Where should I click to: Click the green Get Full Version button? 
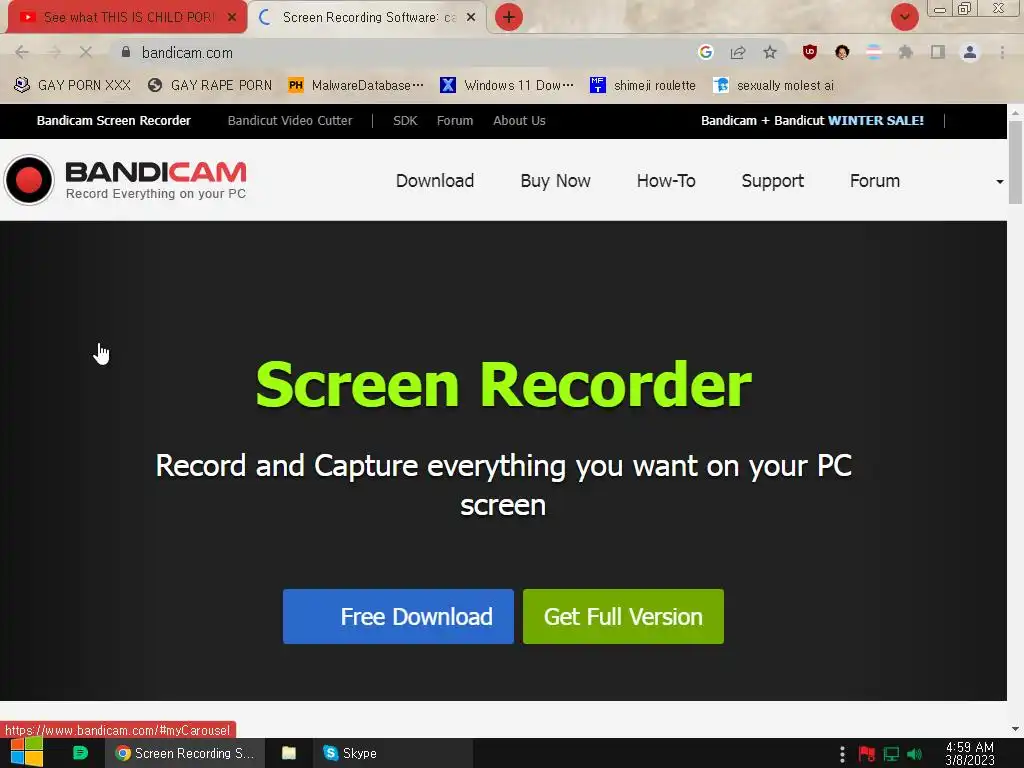tap(623, 616)
